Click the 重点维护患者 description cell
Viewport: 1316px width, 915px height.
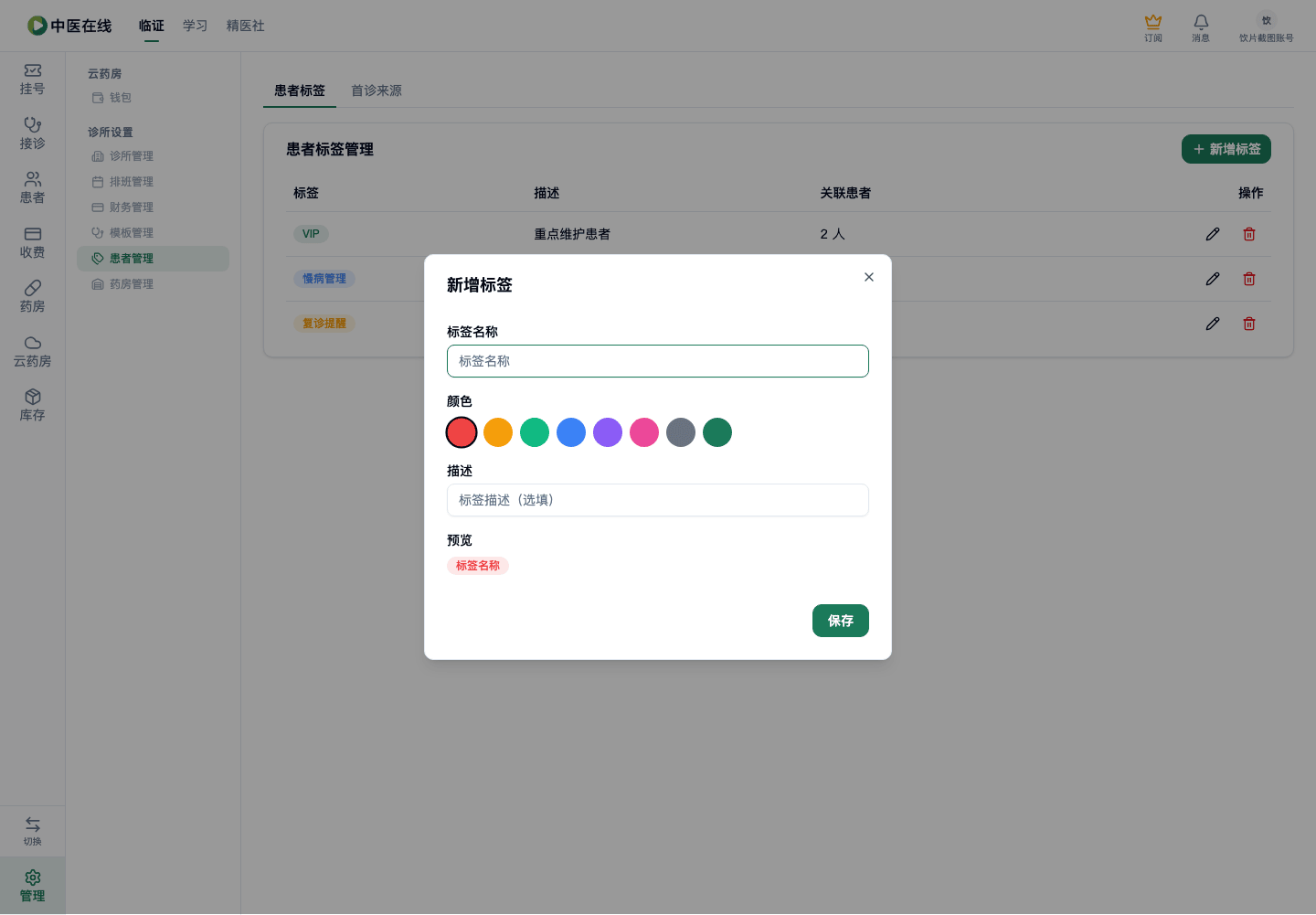click(572, 234)
